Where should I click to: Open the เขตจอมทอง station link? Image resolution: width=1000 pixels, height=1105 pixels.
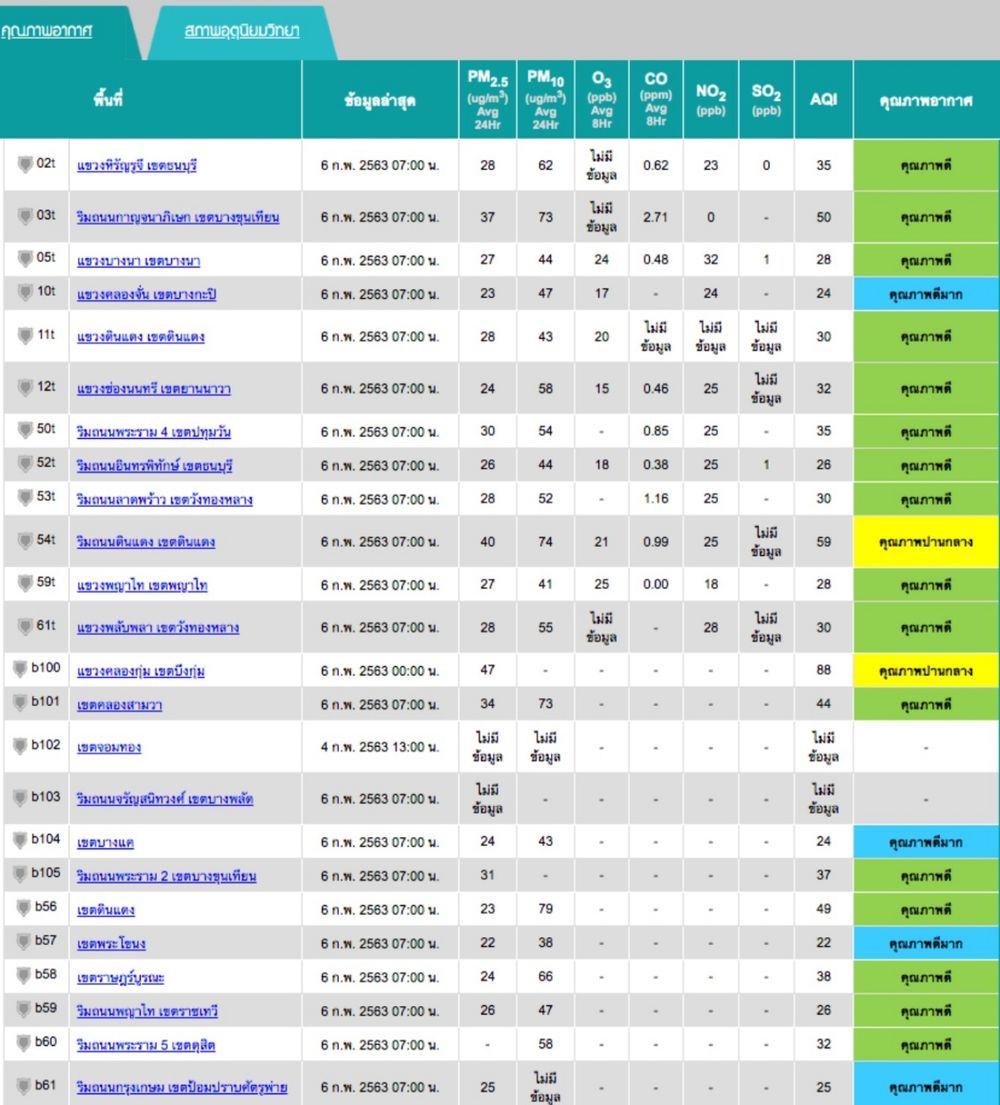coord(109,747)
